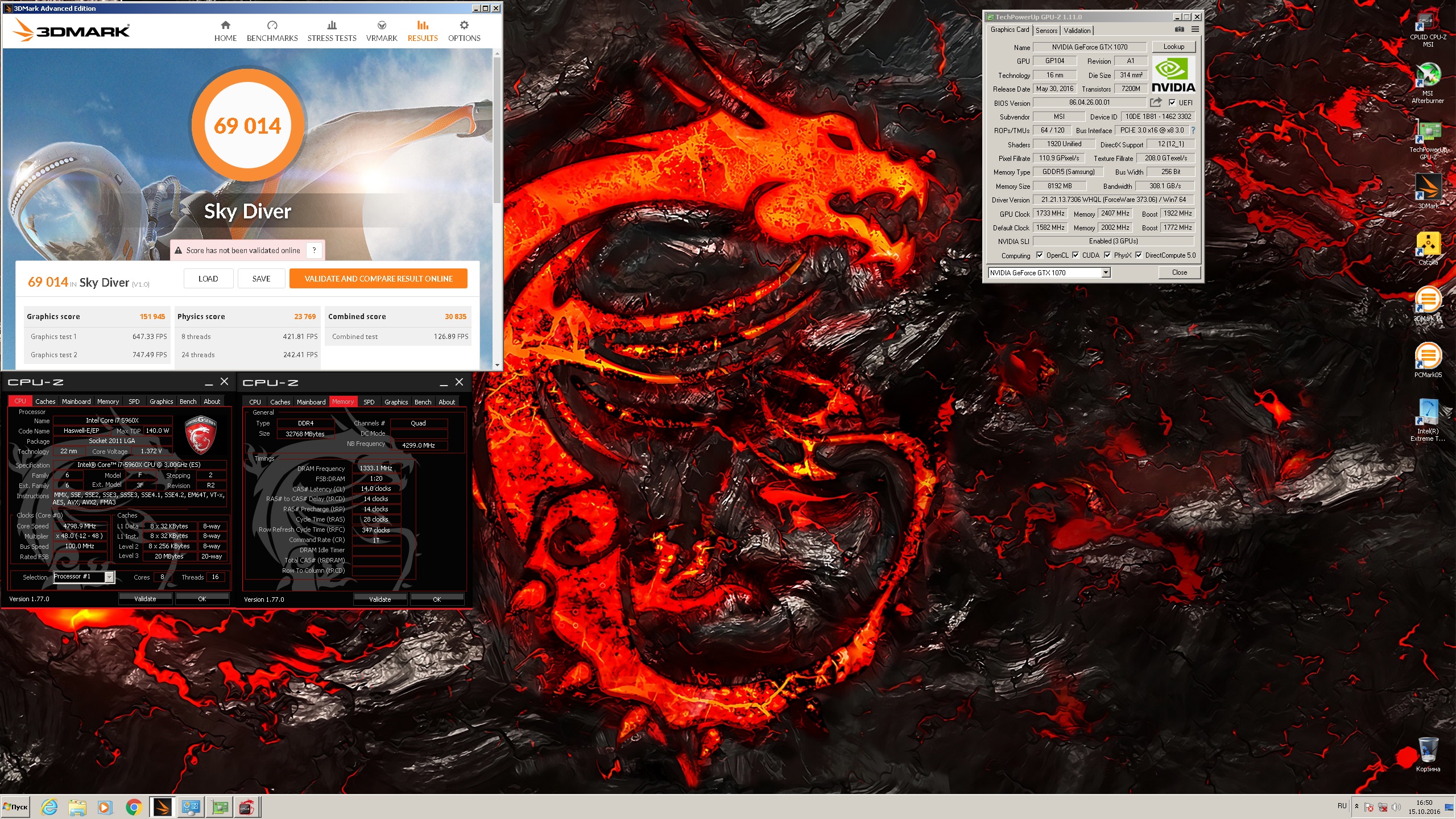
Task: Open the Recycle Bin (Корзина)
Action: 1428,754
